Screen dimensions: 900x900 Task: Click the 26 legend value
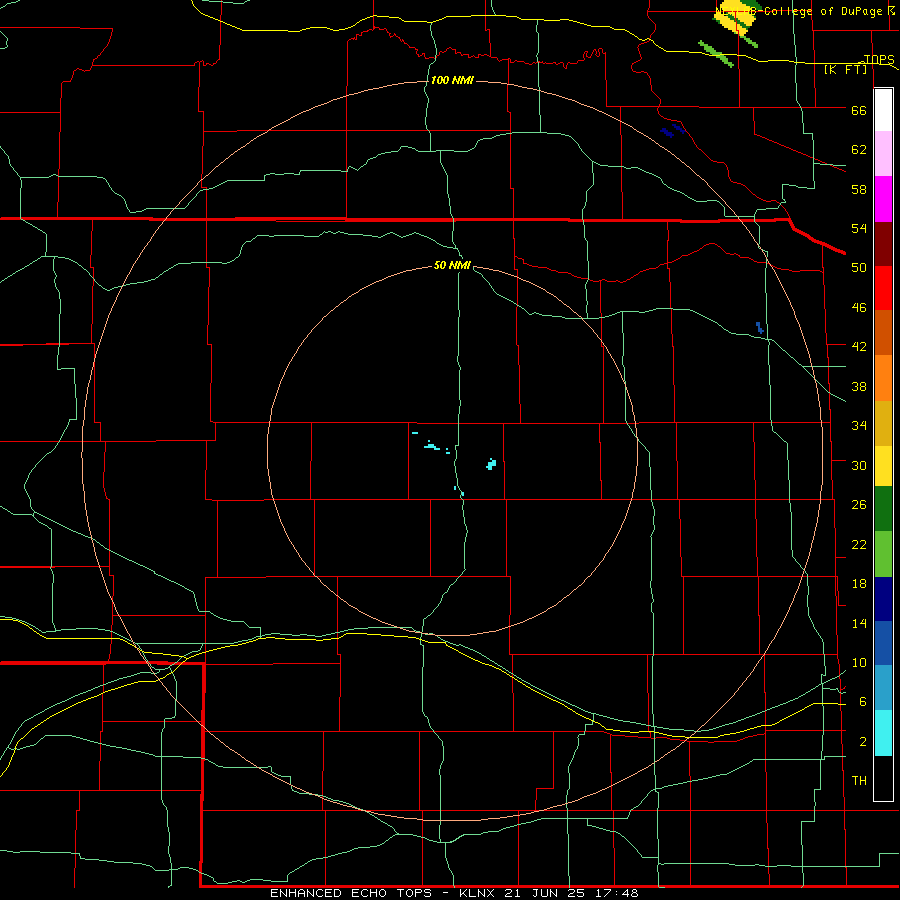(x=859, y=505)
